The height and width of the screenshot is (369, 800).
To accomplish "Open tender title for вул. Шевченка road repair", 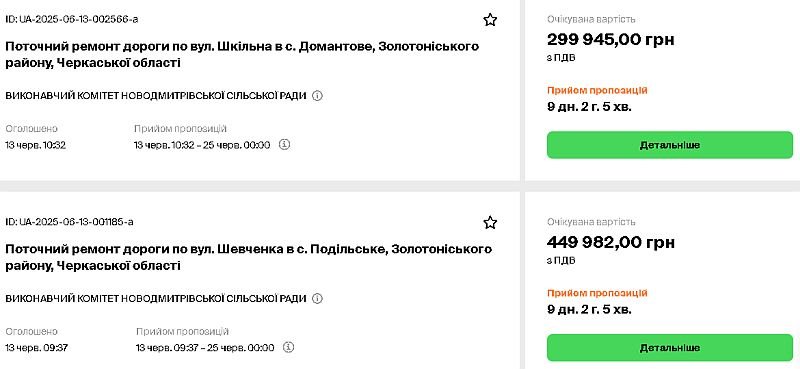I will (248, 257).
